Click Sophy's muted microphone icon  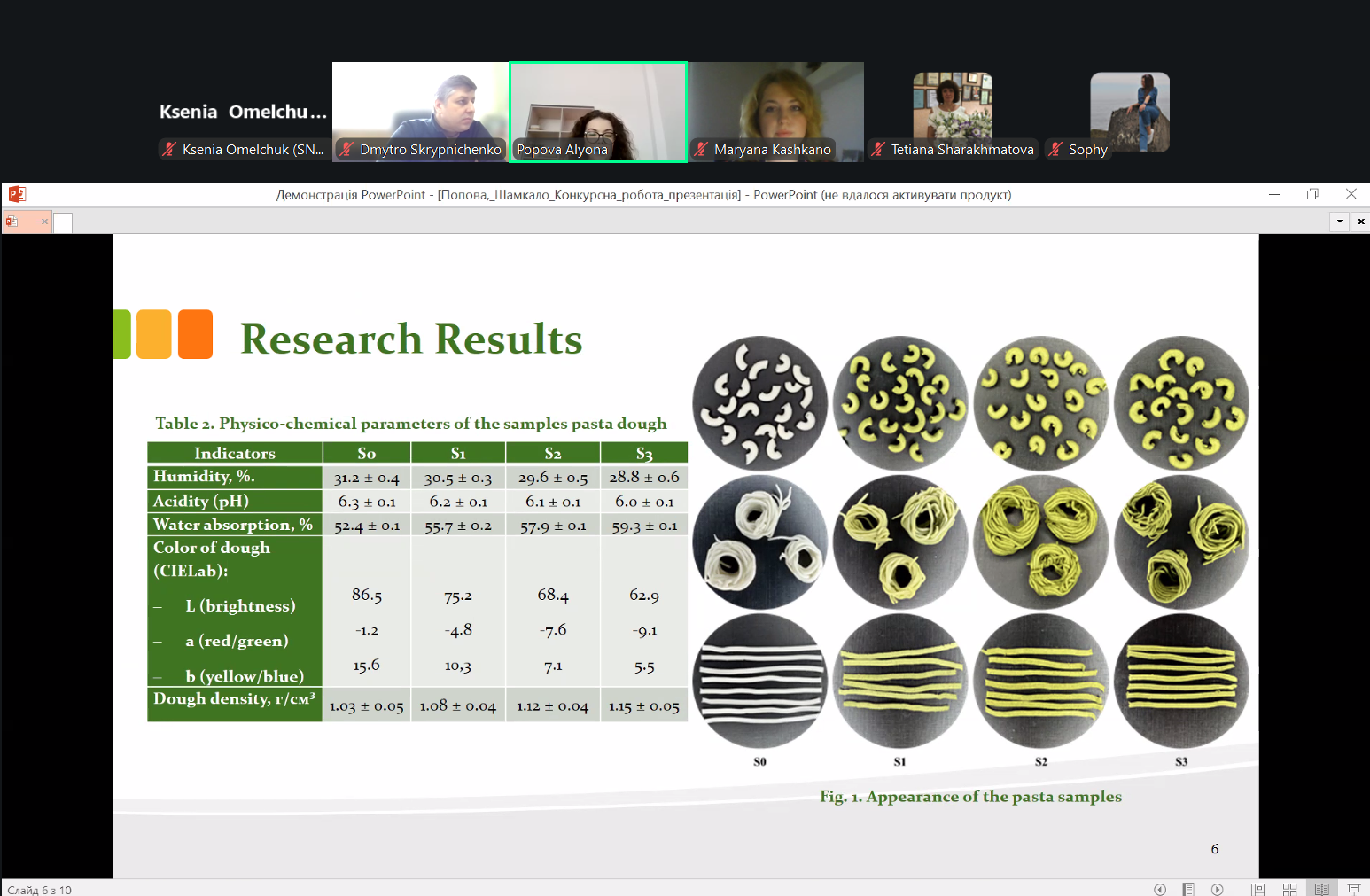[1055, 149]
